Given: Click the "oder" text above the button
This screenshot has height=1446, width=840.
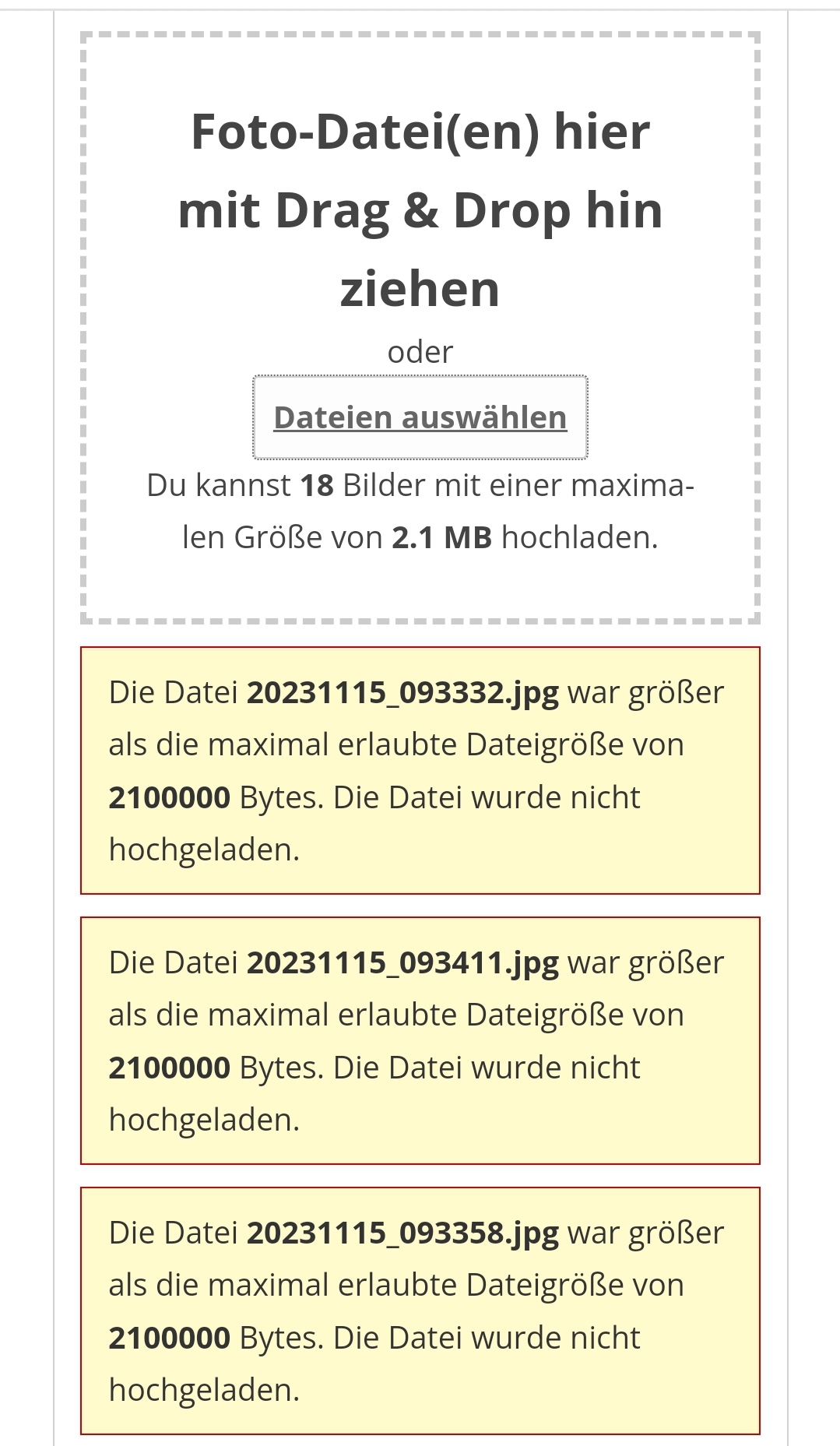Looking at the screenshot, I should tap(420, 352).
